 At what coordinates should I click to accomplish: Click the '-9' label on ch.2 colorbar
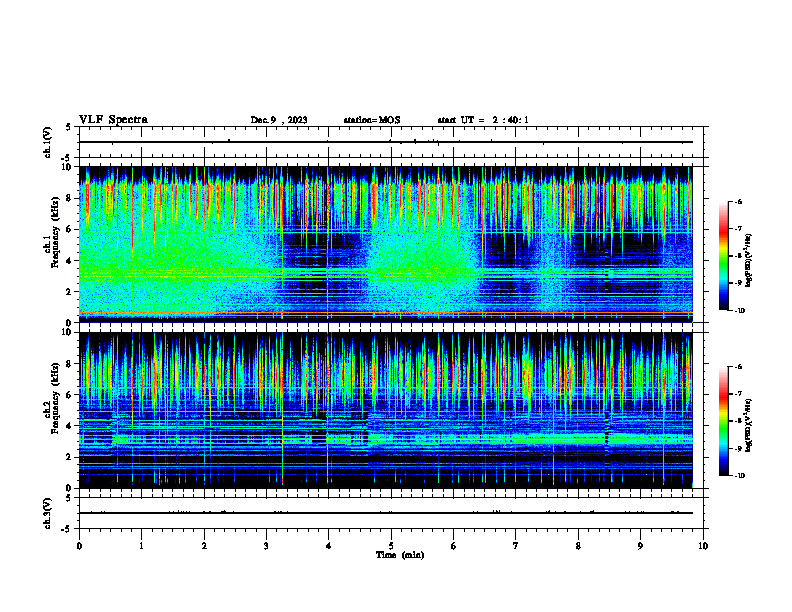[x=738, y=448]
